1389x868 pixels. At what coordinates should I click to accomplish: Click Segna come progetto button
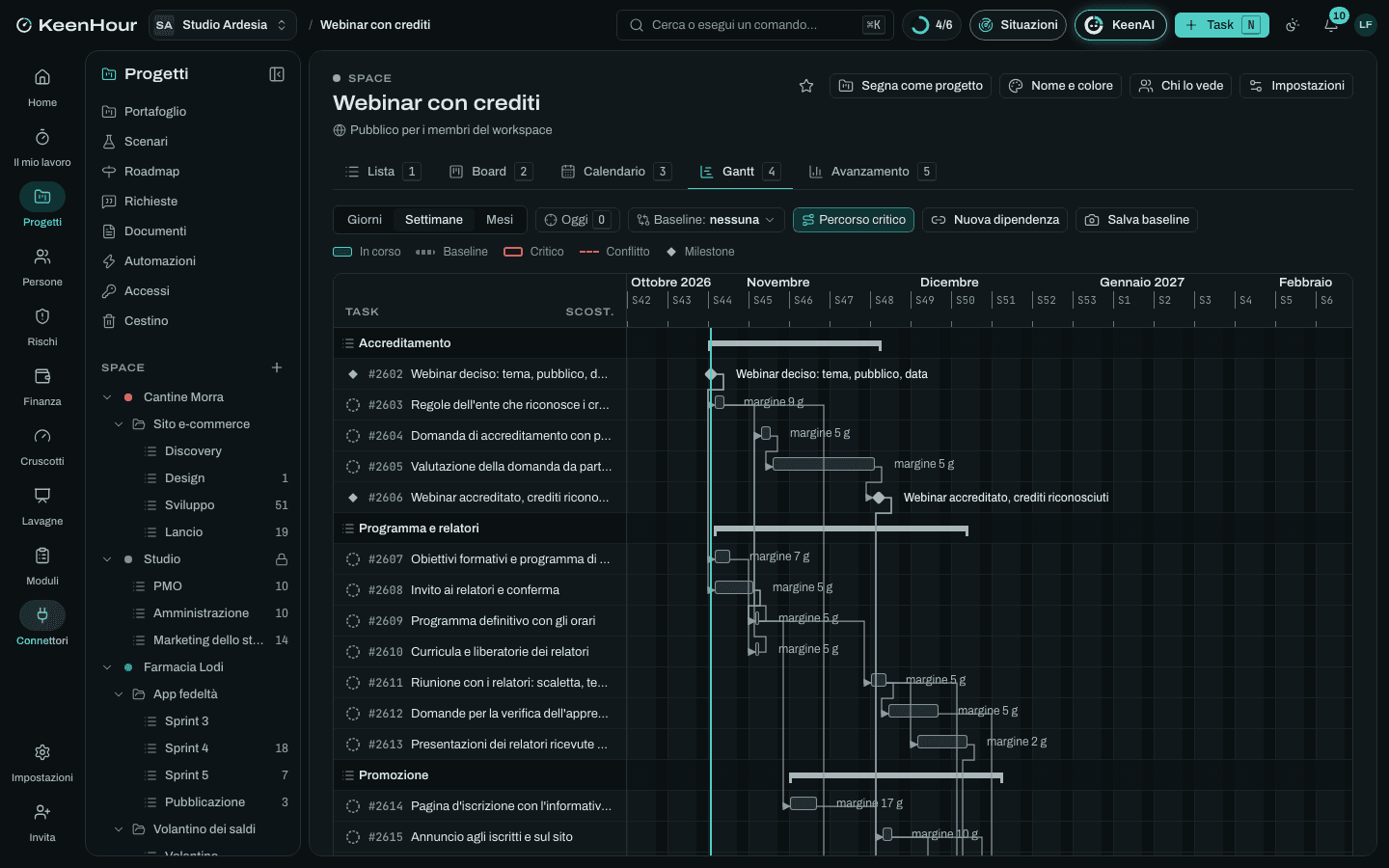(x=911, y=86)
